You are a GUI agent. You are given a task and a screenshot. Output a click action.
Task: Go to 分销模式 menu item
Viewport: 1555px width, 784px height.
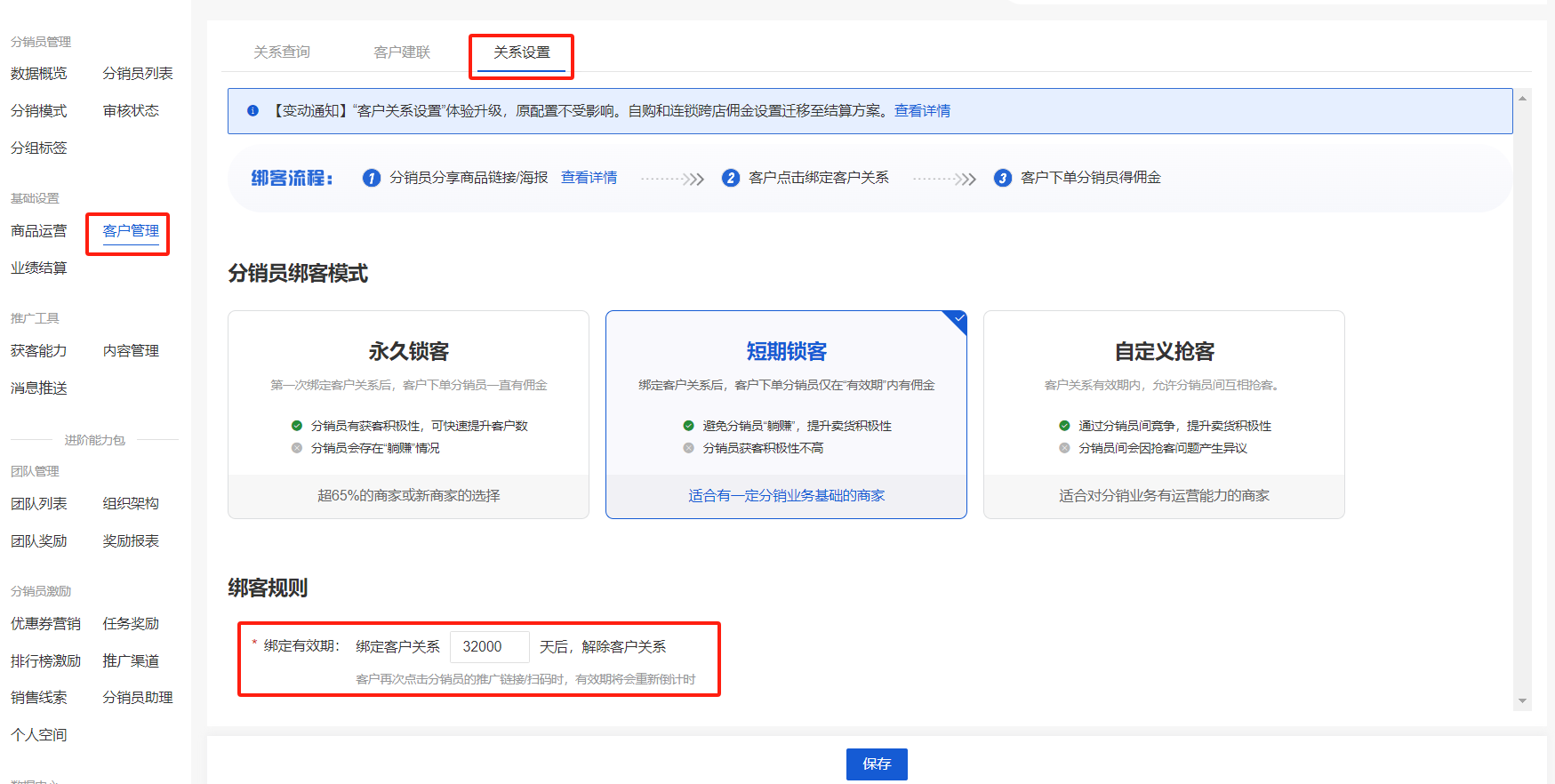tap(39, 111)
